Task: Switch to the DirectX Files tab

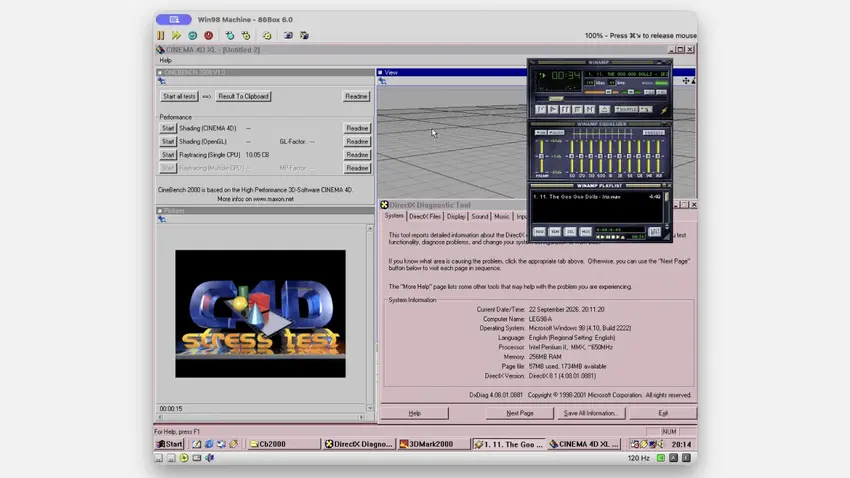Action: coord(424,216)
